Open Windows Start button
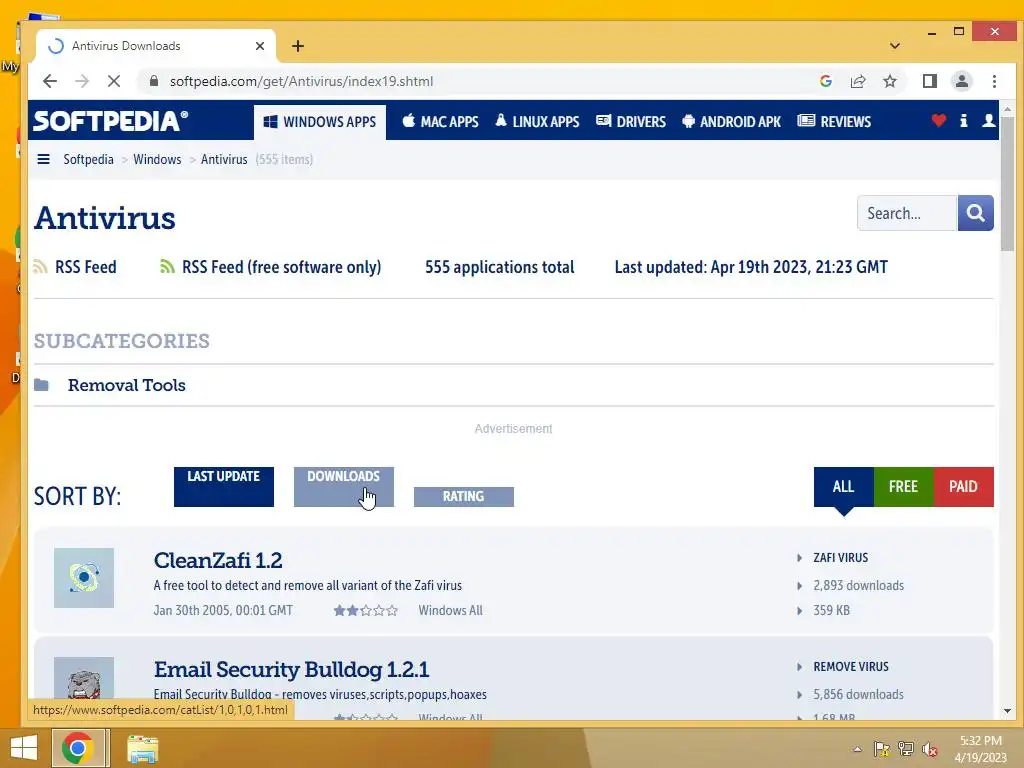This screenshot has height=768, width=1024. click(x=24, y=748)
